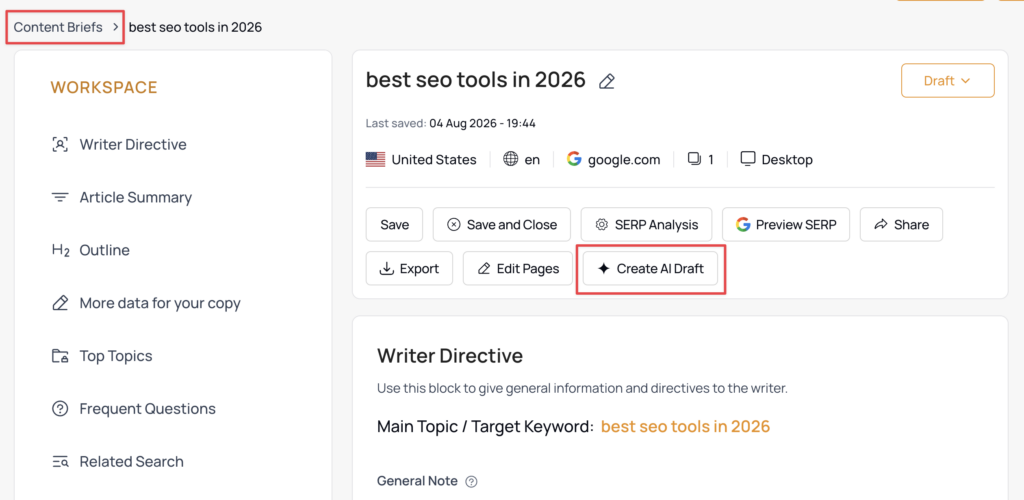
Task: Click the pencil icon beside brief title
Action: click(x=607, y=81)
